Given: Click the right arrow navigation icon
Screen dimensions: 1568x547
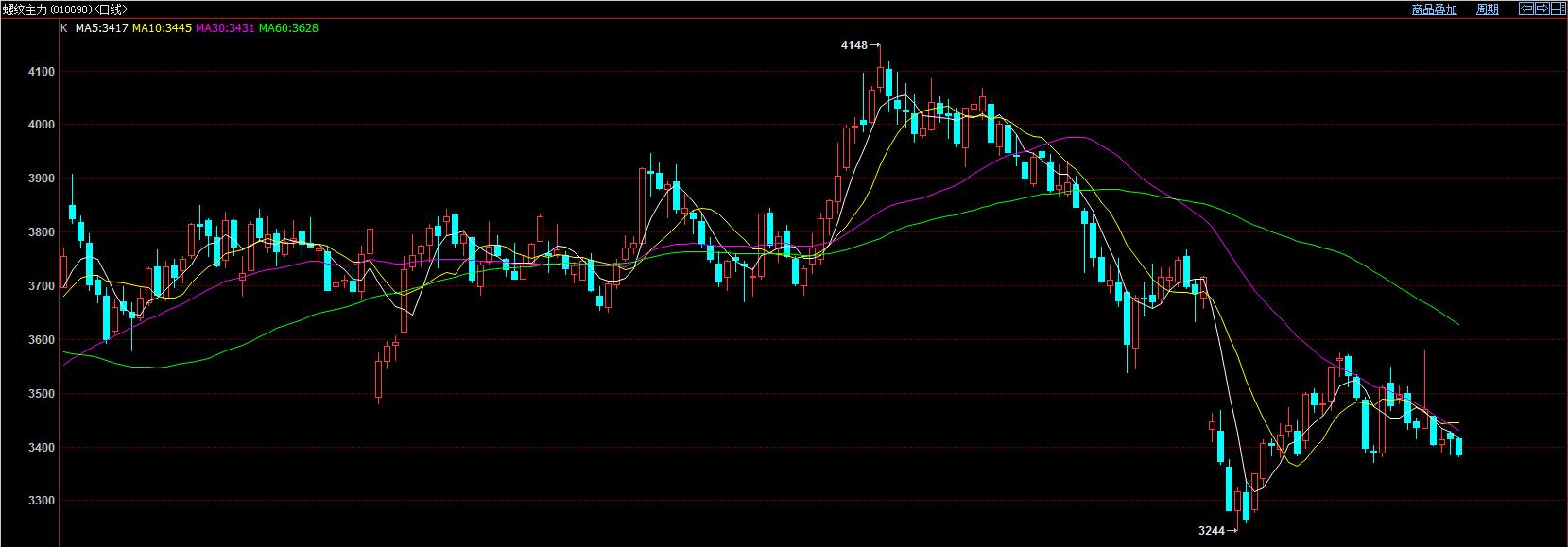Looking at the screenshot, I should tap(1542, 9).
